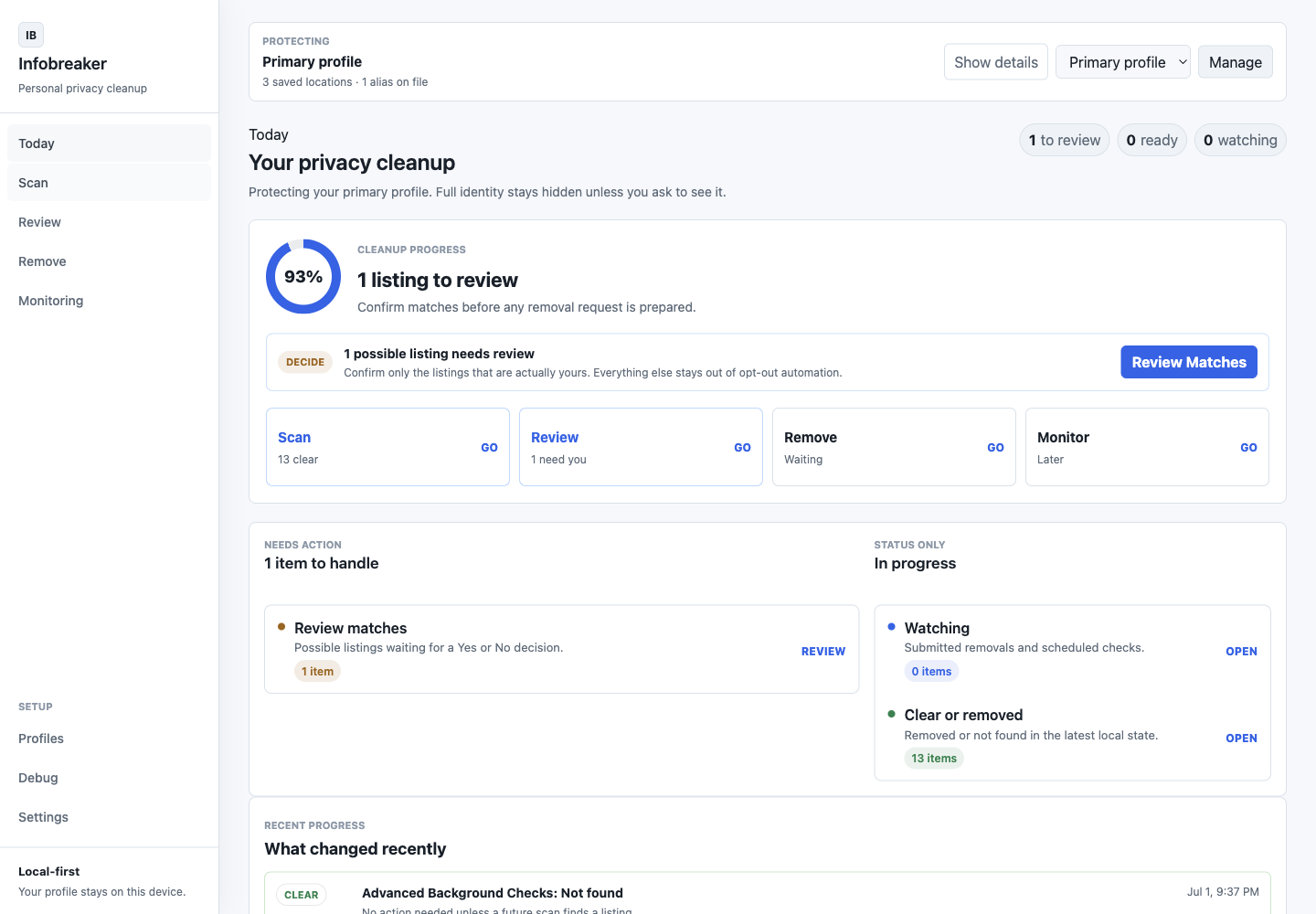Click the Review Matches button
Viewport: 1316px width, 914px height.
click(x=1189, y=362)
